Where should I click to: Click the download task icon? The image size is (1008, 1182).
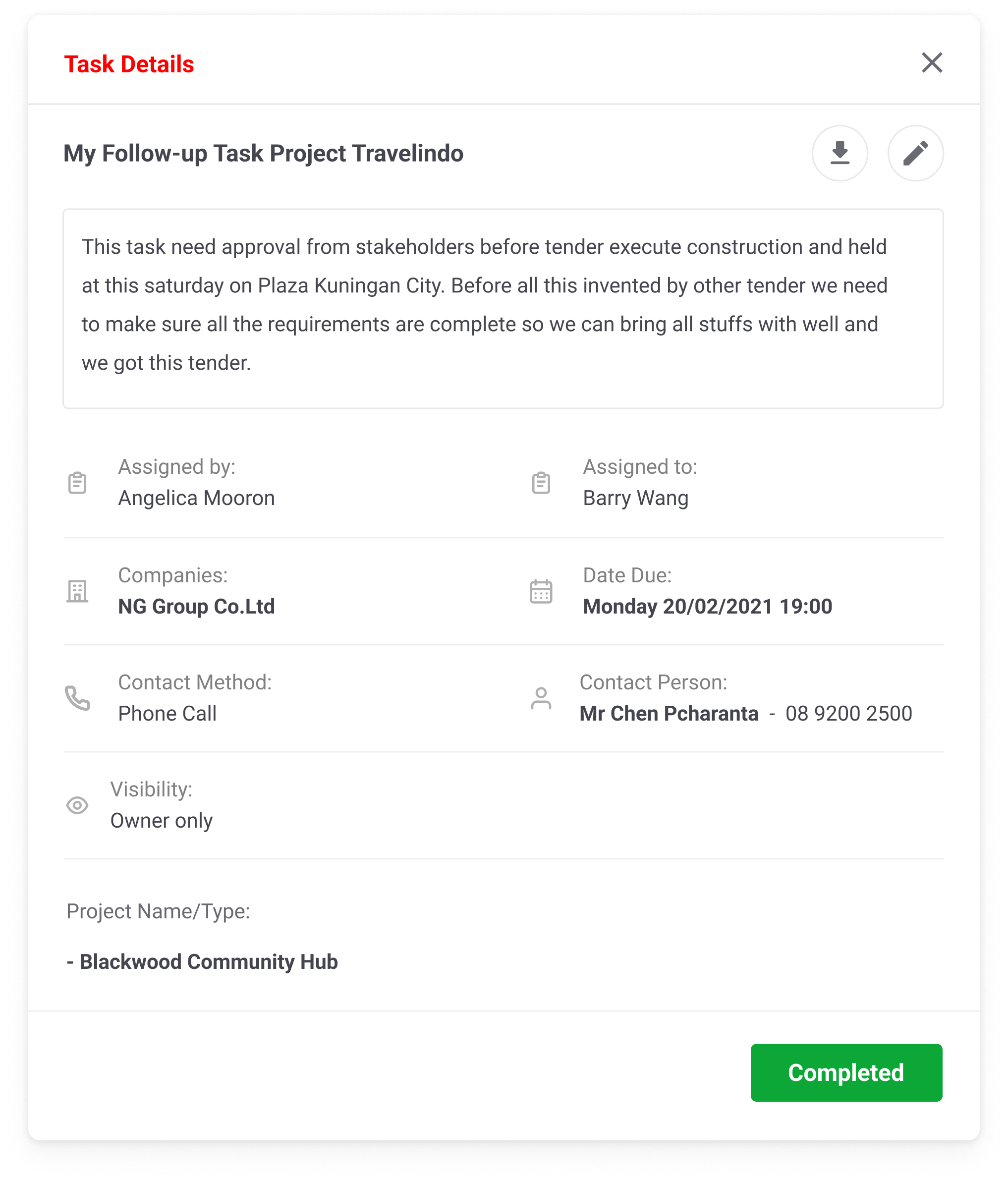point(840,154)
